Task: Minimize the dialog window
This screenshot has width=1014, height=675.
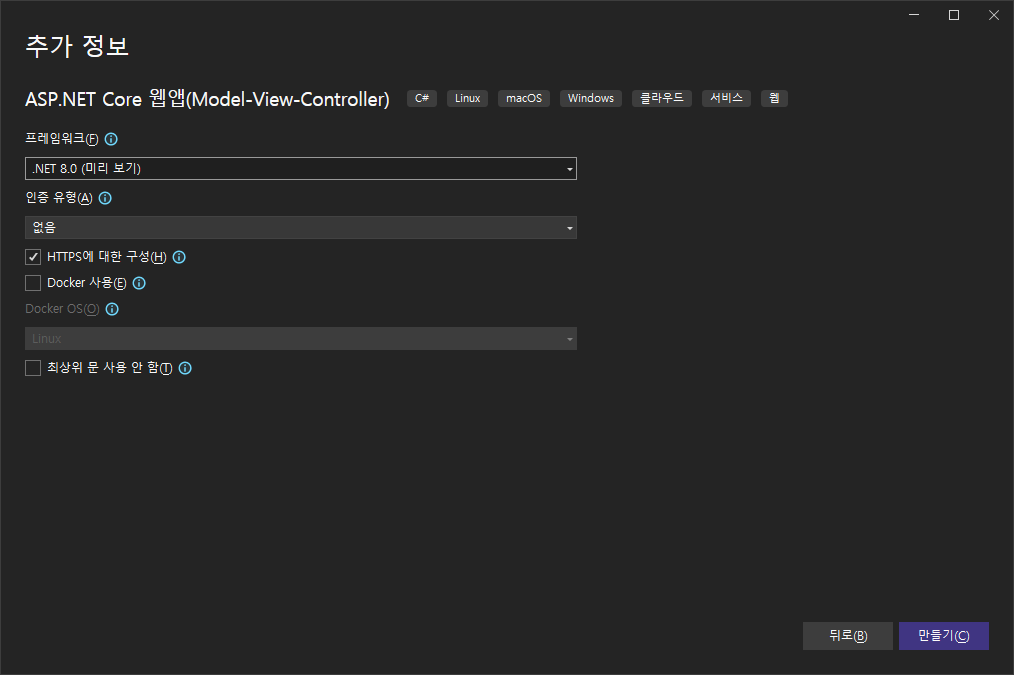Action: 914,15
